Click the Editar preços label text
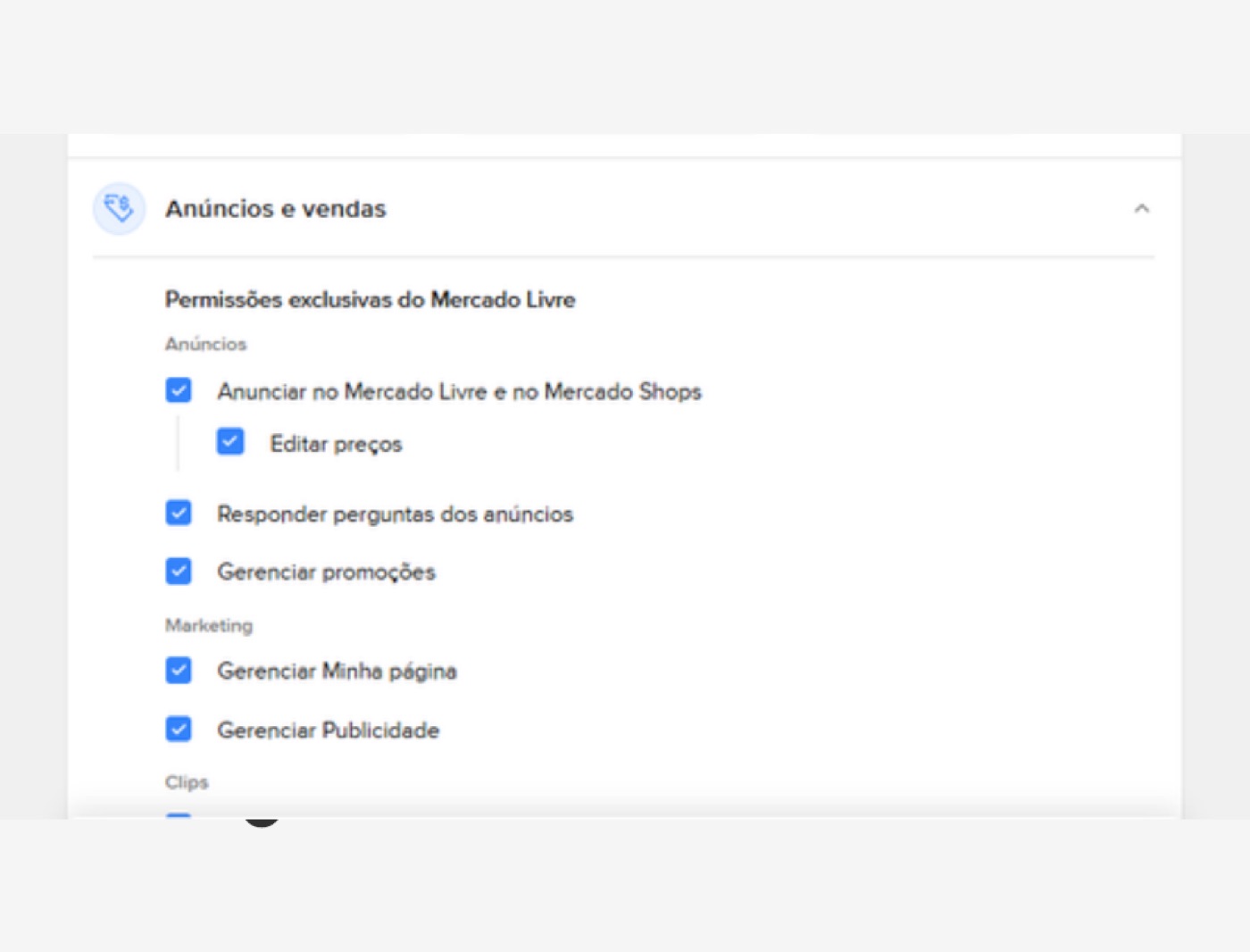The width and height of the screenshot is (1250, 952). [x=337, y=444]
